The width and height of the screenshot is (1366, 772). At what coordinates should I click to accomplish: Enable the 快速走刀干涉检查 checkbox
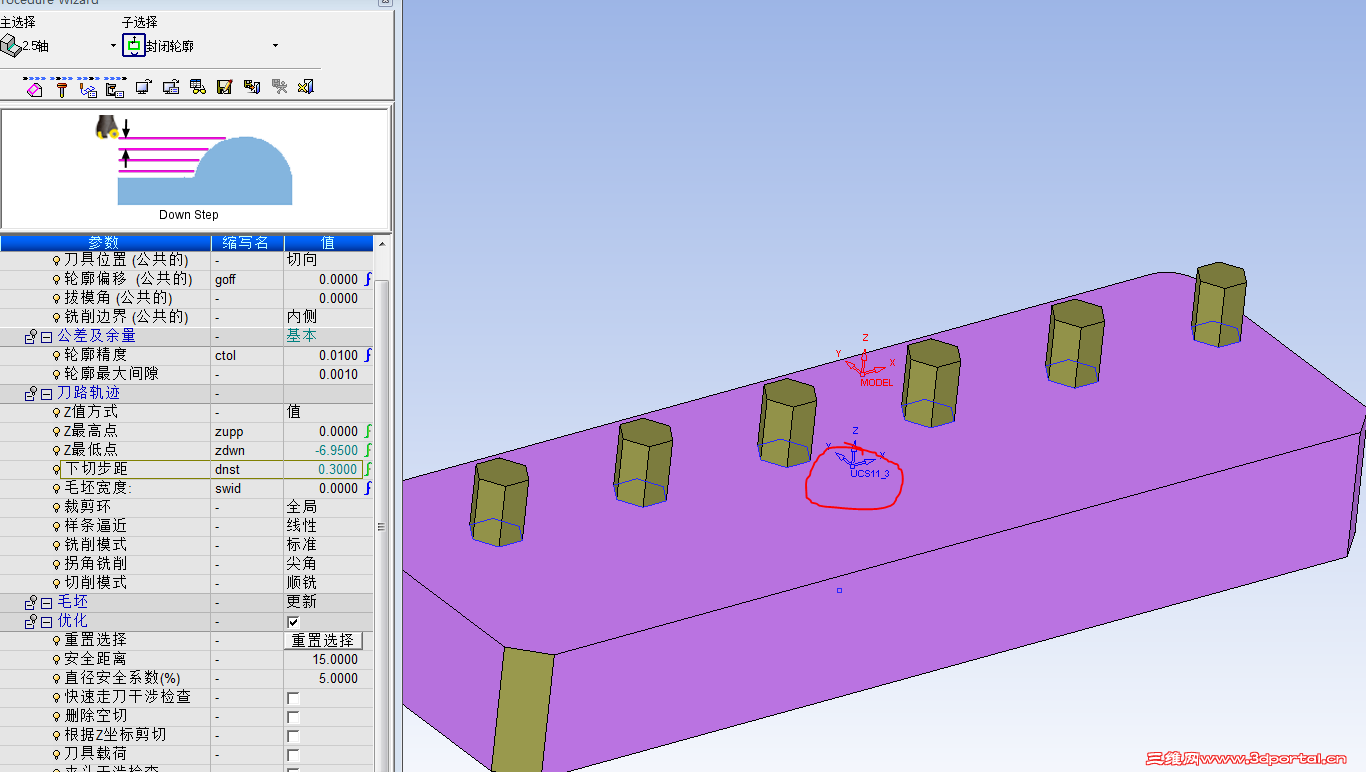coord(293,697)
